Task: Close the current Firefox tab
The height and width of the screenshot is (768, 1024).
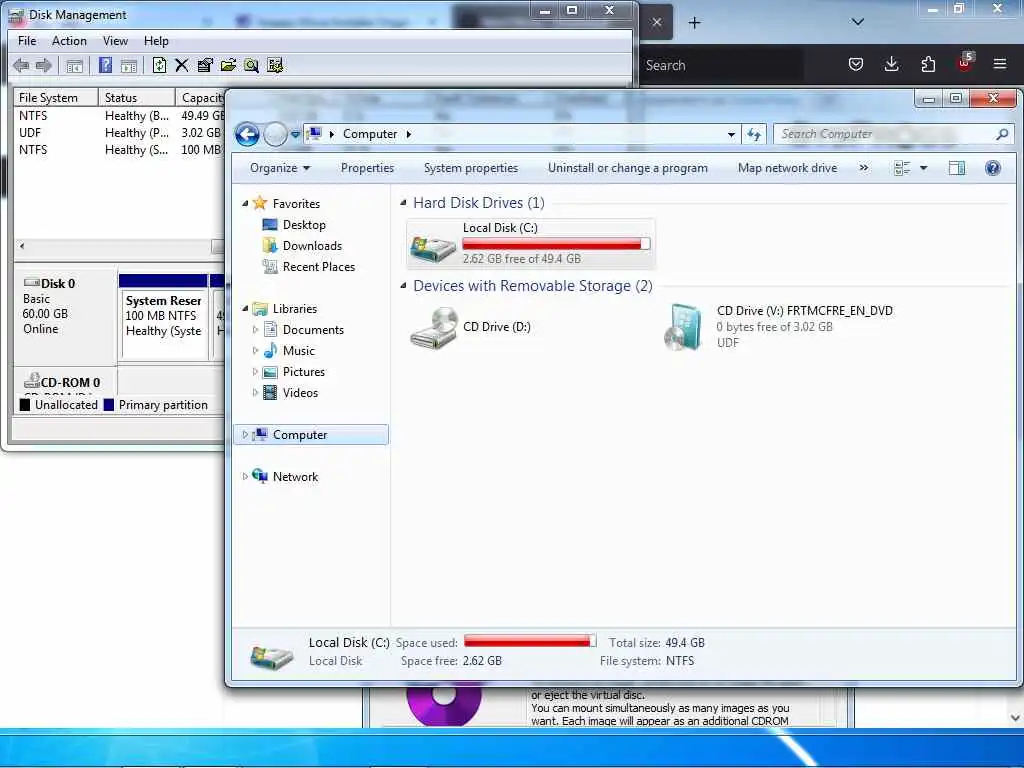Action: point(657,23)
